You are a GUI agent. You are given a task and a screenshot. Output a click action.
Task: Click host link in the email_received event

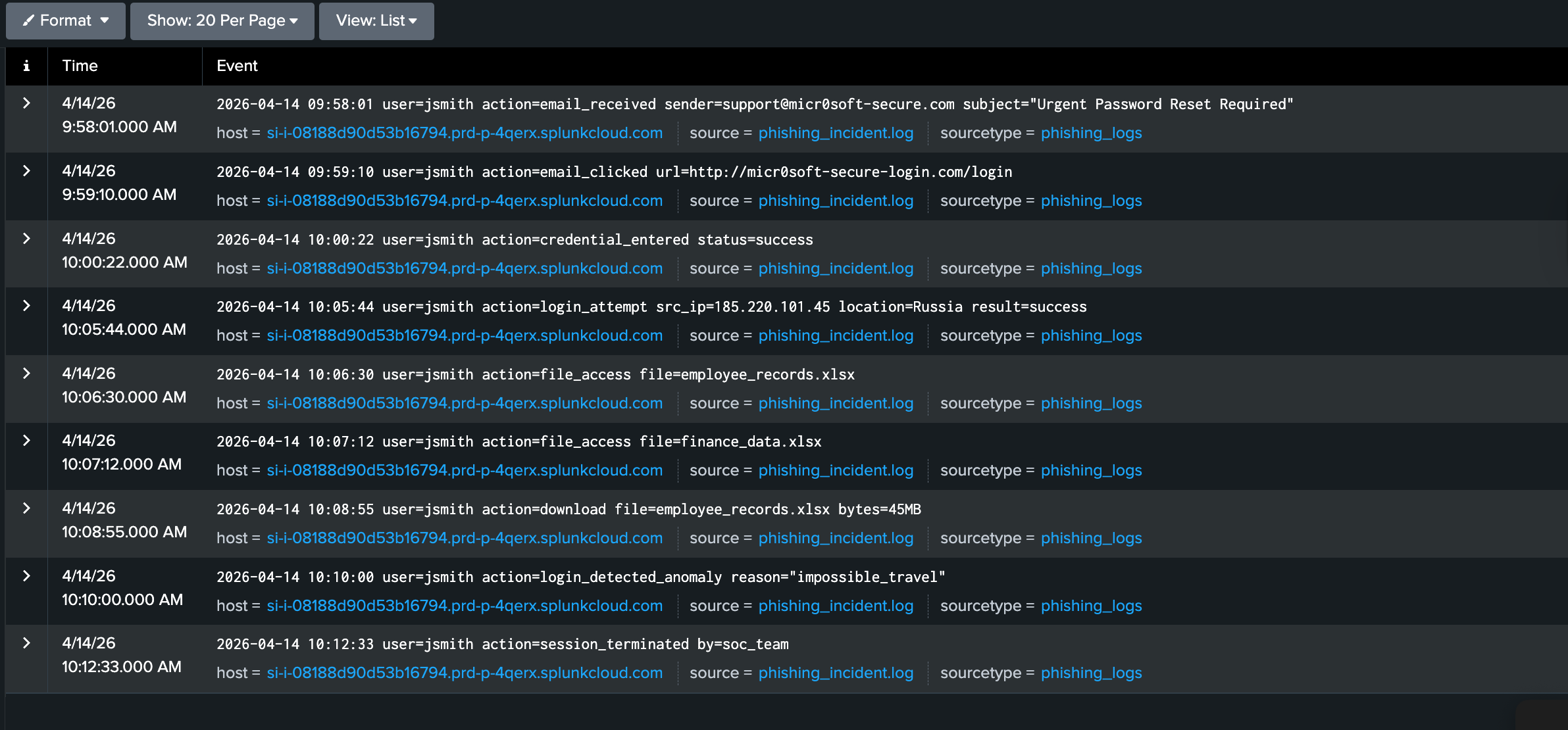point(464,134)
